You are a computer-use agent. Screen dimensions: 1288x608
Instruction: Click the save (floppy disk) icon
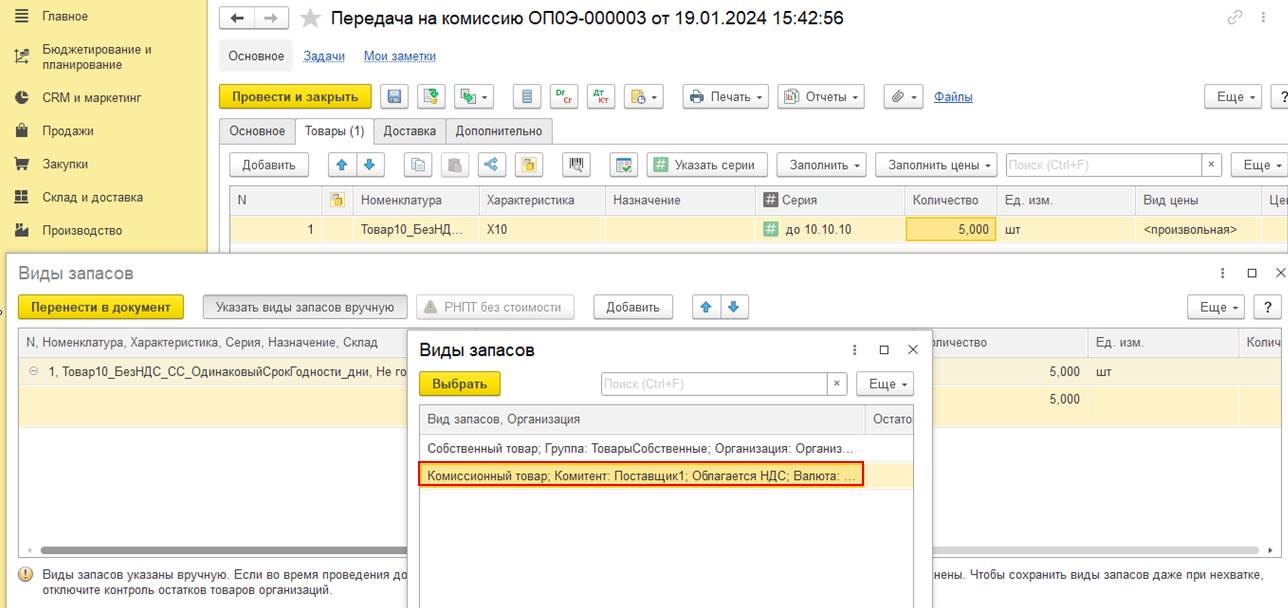394,97
